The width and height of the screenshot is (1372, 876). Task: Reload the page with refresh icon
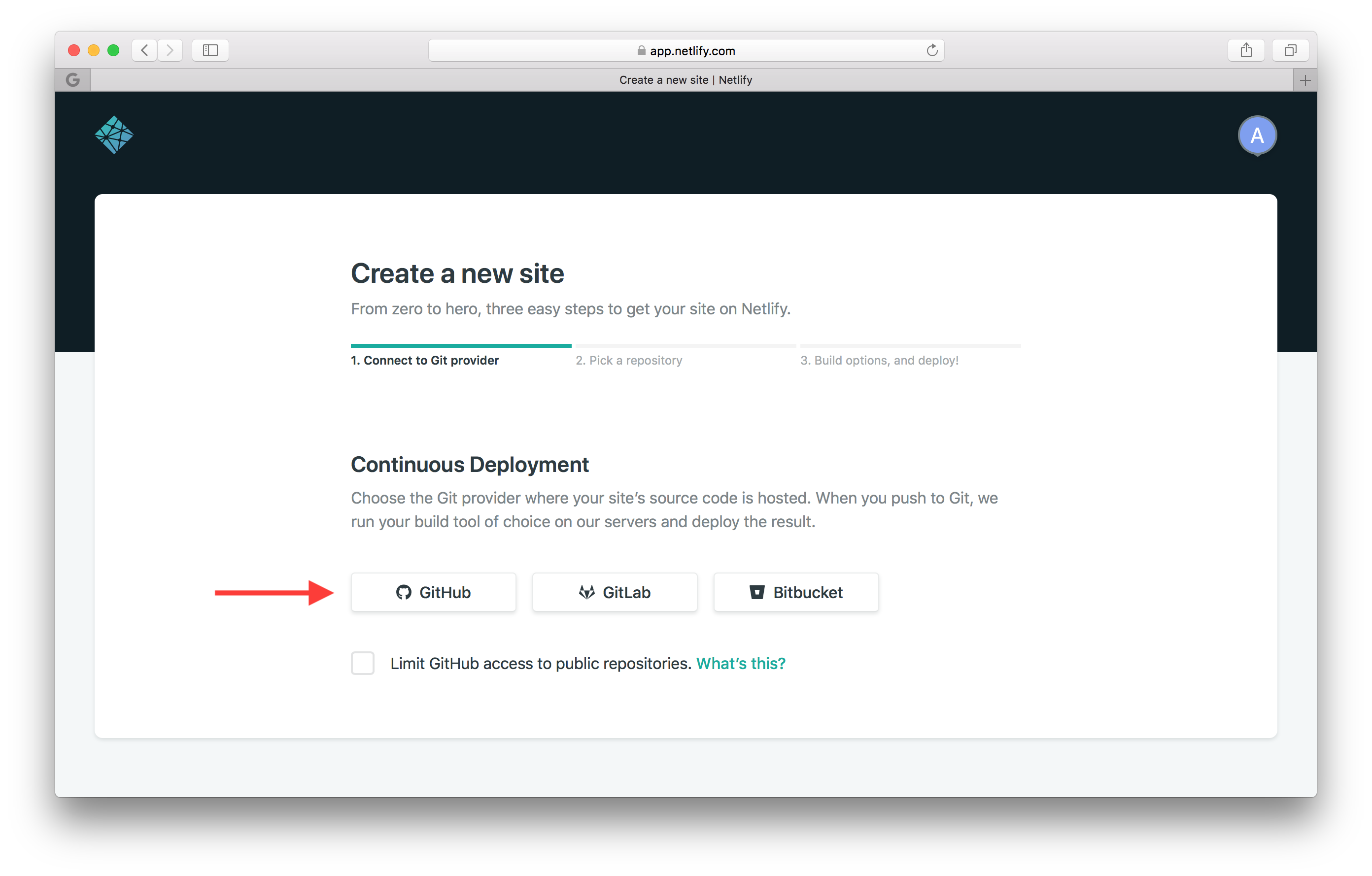coord(931,50)
